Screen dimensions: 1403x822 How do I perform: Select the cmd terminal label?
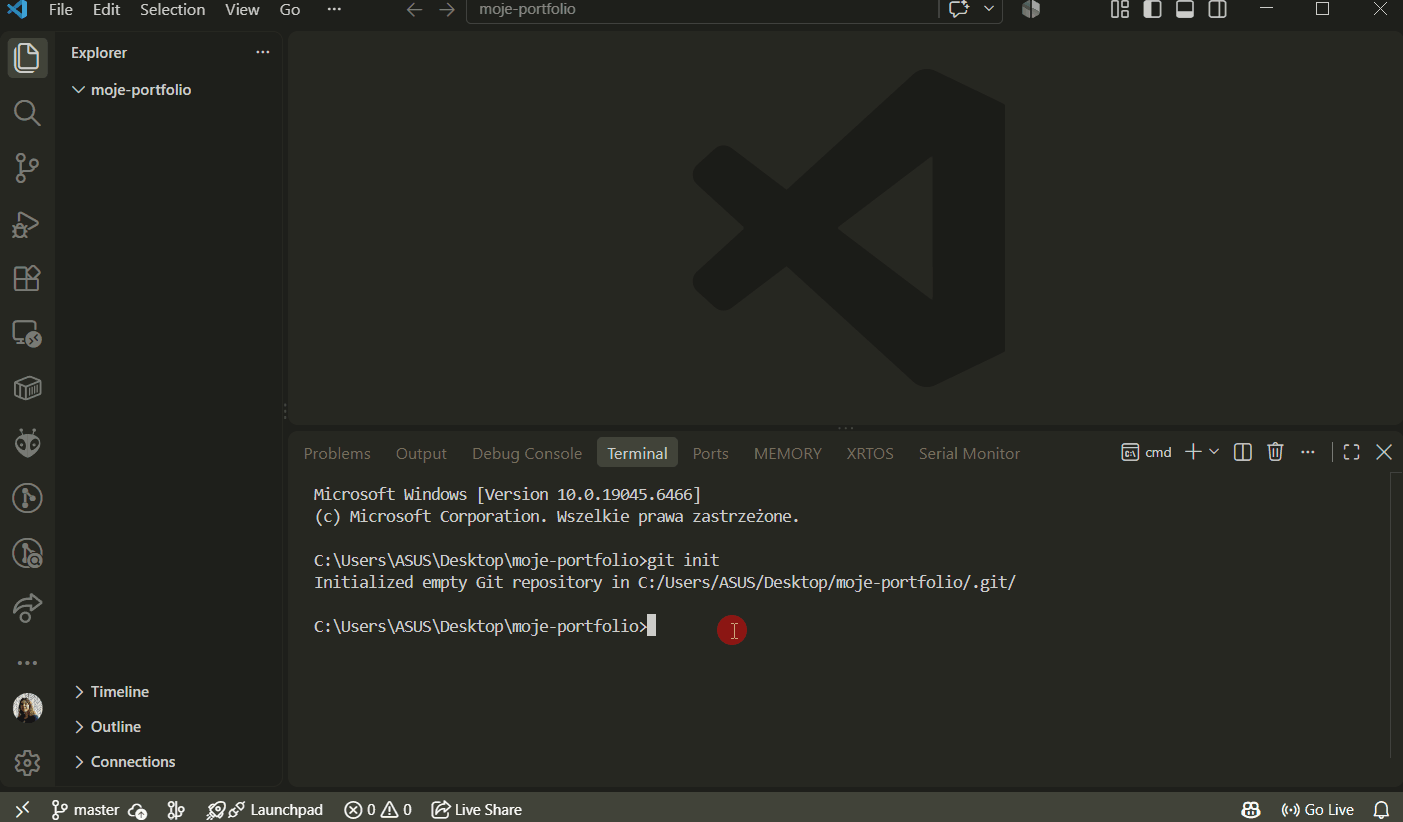1146,452
